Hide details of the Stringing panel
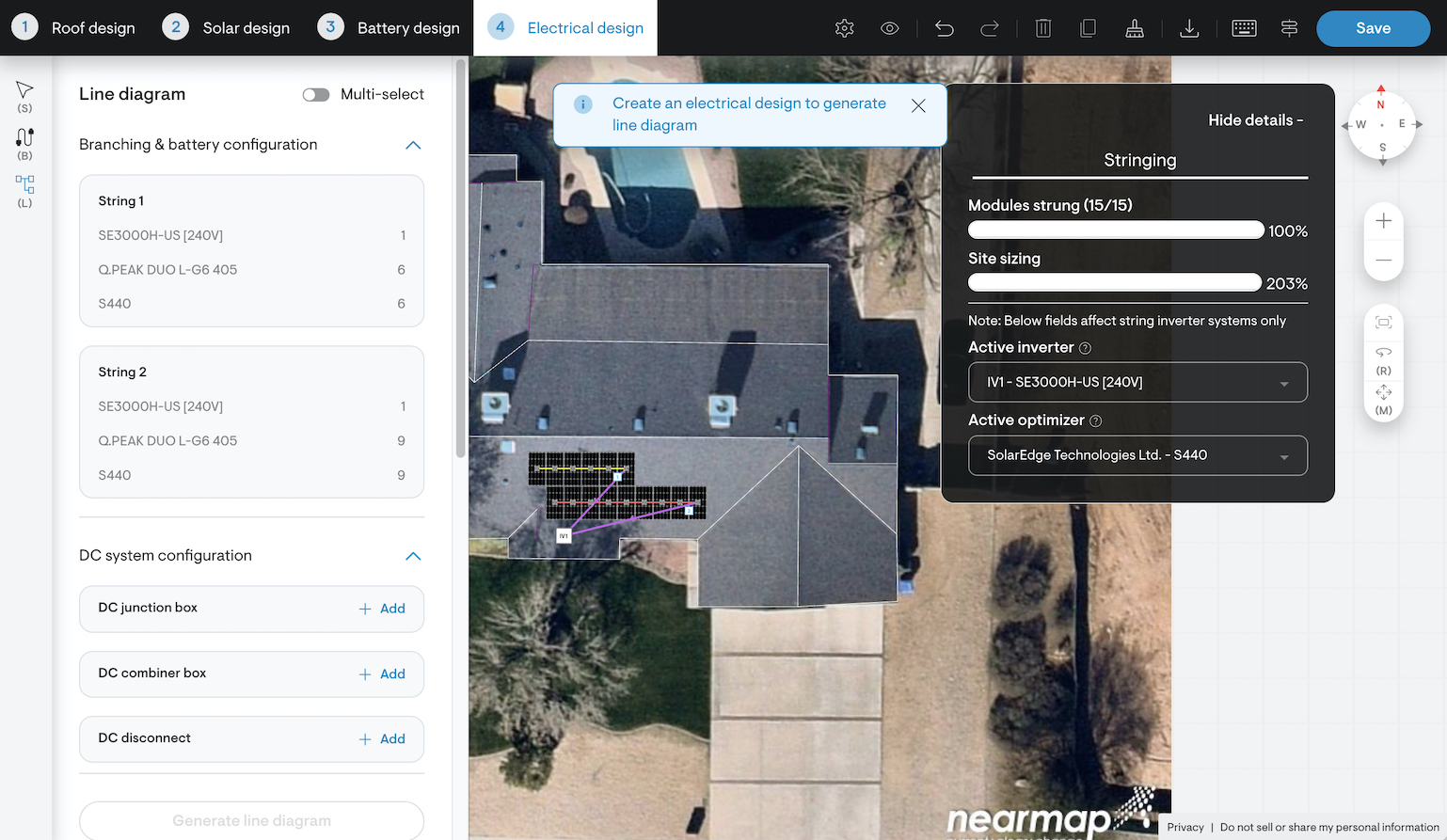 pos(1255,120)
